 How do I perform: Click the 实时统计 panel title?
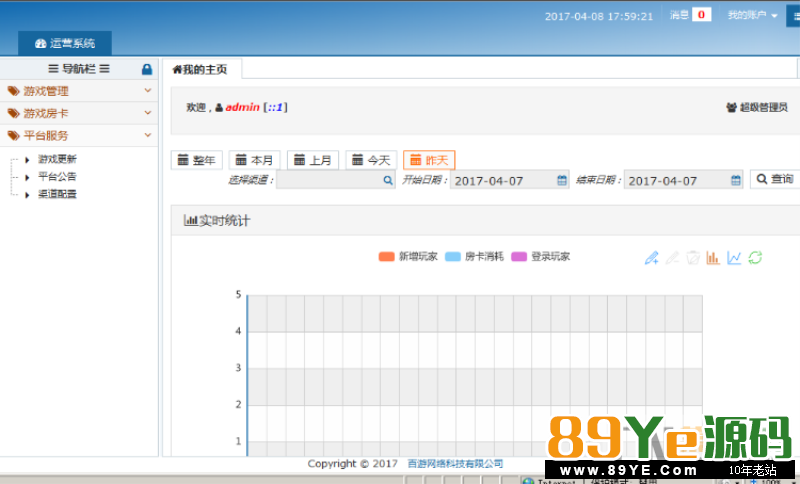point(217,221)
